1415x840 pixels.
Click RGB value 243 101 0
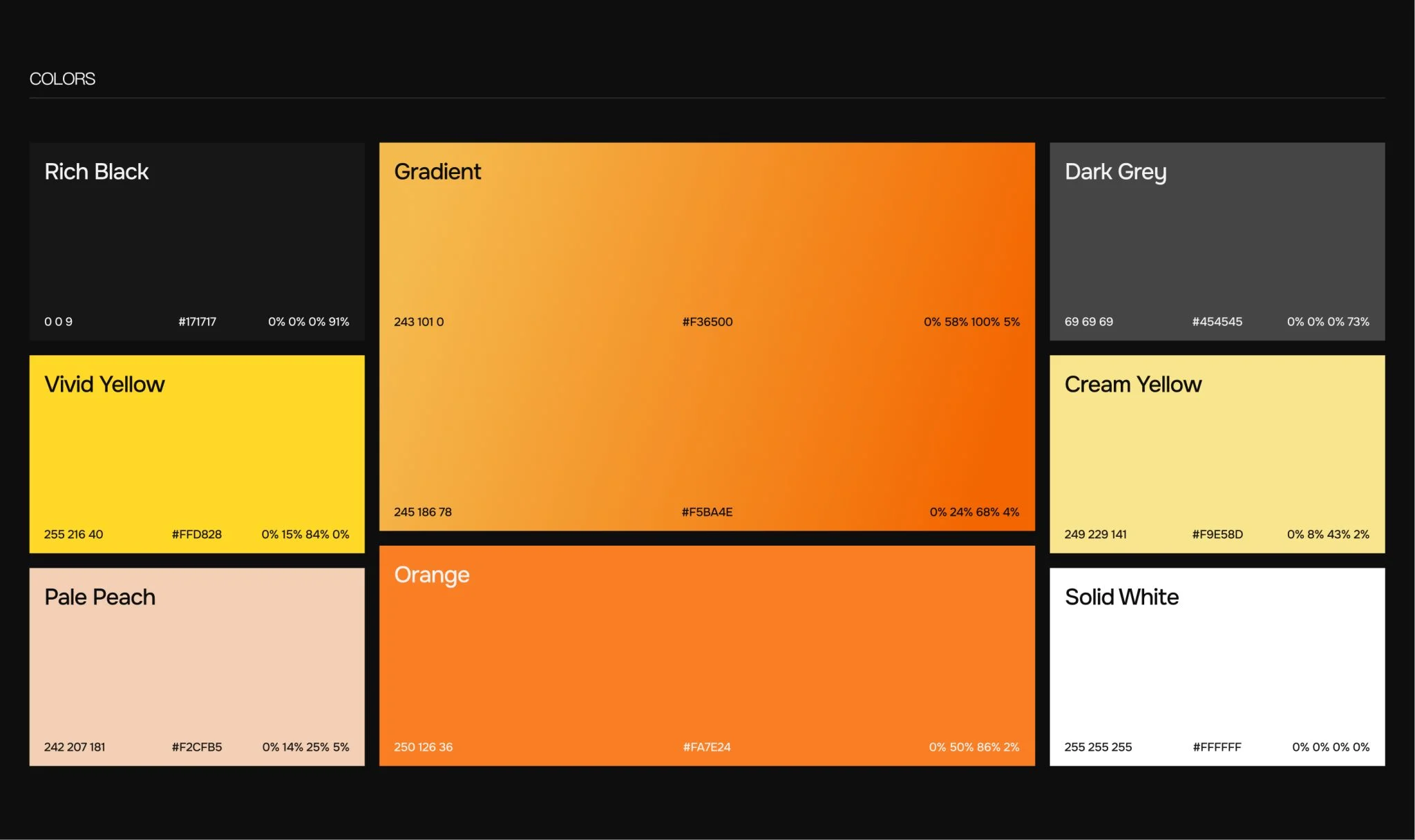pyautogui.click(x=419, y=321)
